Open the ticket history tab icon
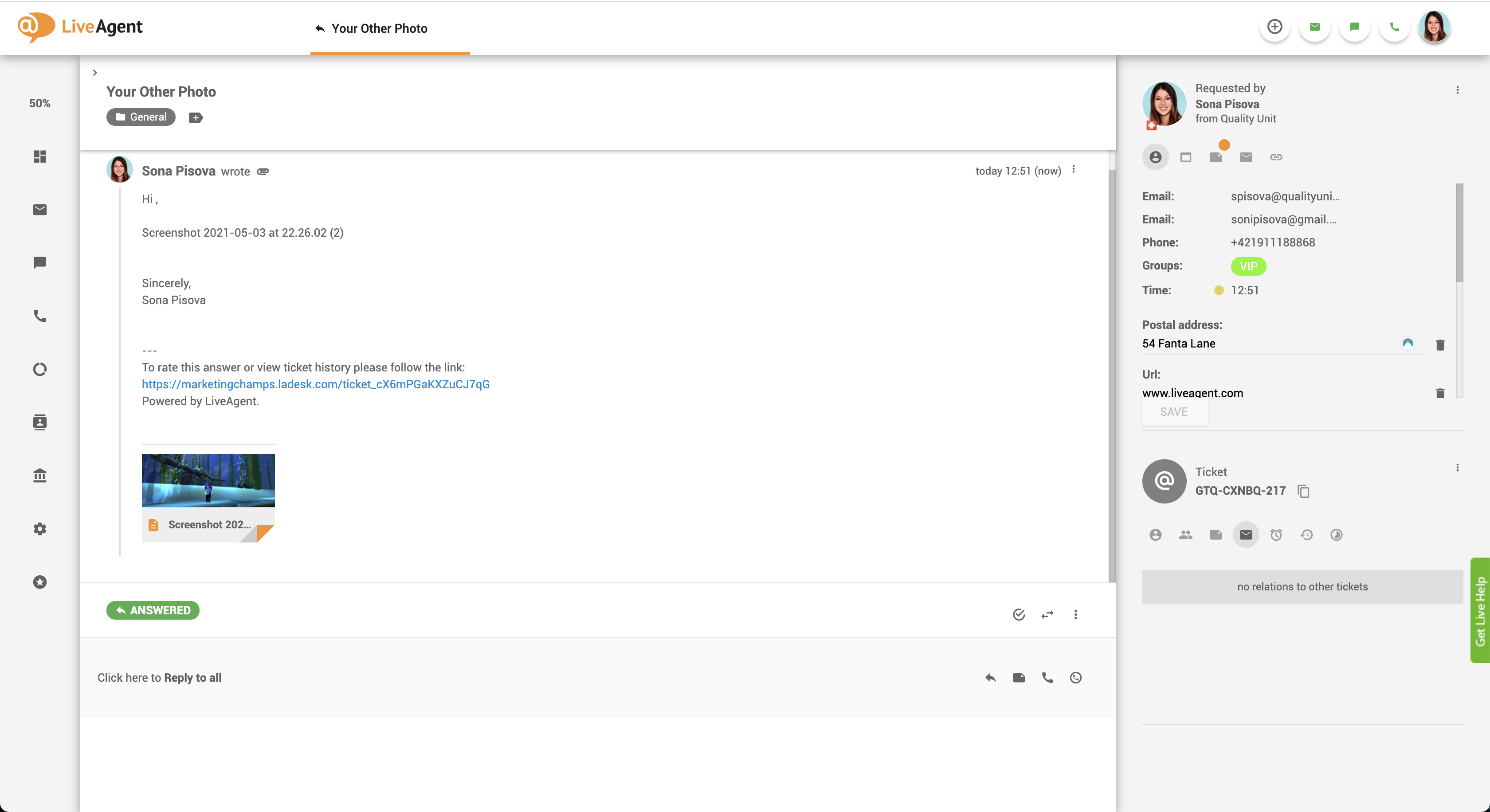The height and width of the screenshot is (812, 1490). pyautogui.click(x=1306, y=535)
